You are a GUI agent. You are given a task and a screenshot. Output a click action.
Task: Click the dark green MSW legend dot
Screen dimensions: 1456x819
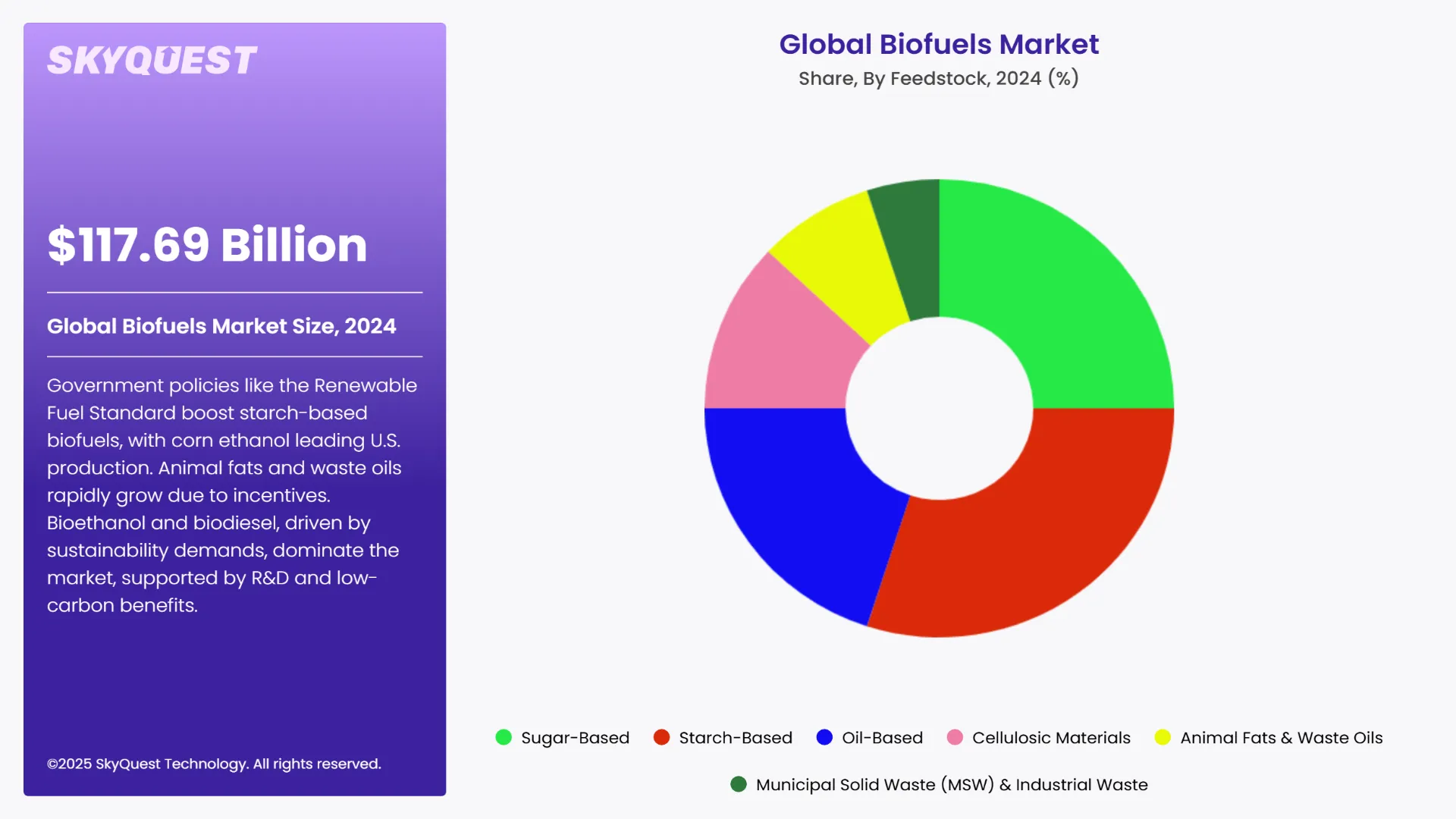[x=739, y=784]
